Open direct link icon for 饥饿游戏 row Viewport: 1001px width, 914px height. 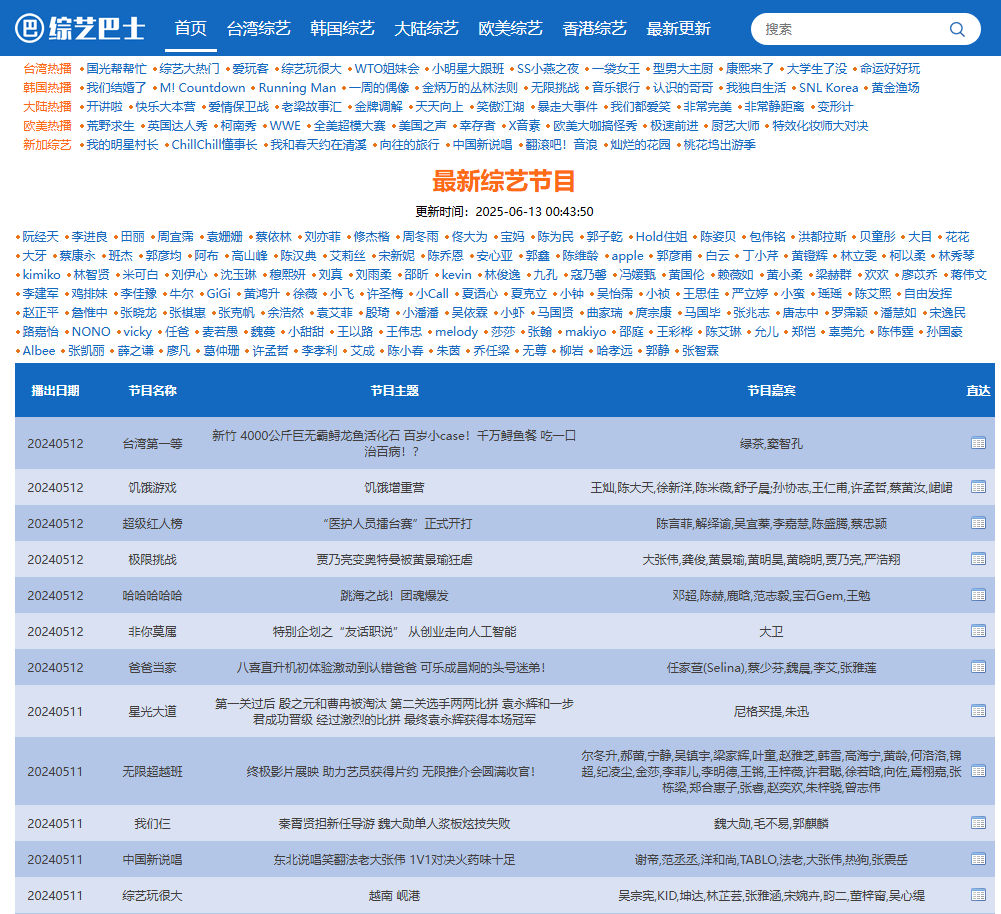978,487
